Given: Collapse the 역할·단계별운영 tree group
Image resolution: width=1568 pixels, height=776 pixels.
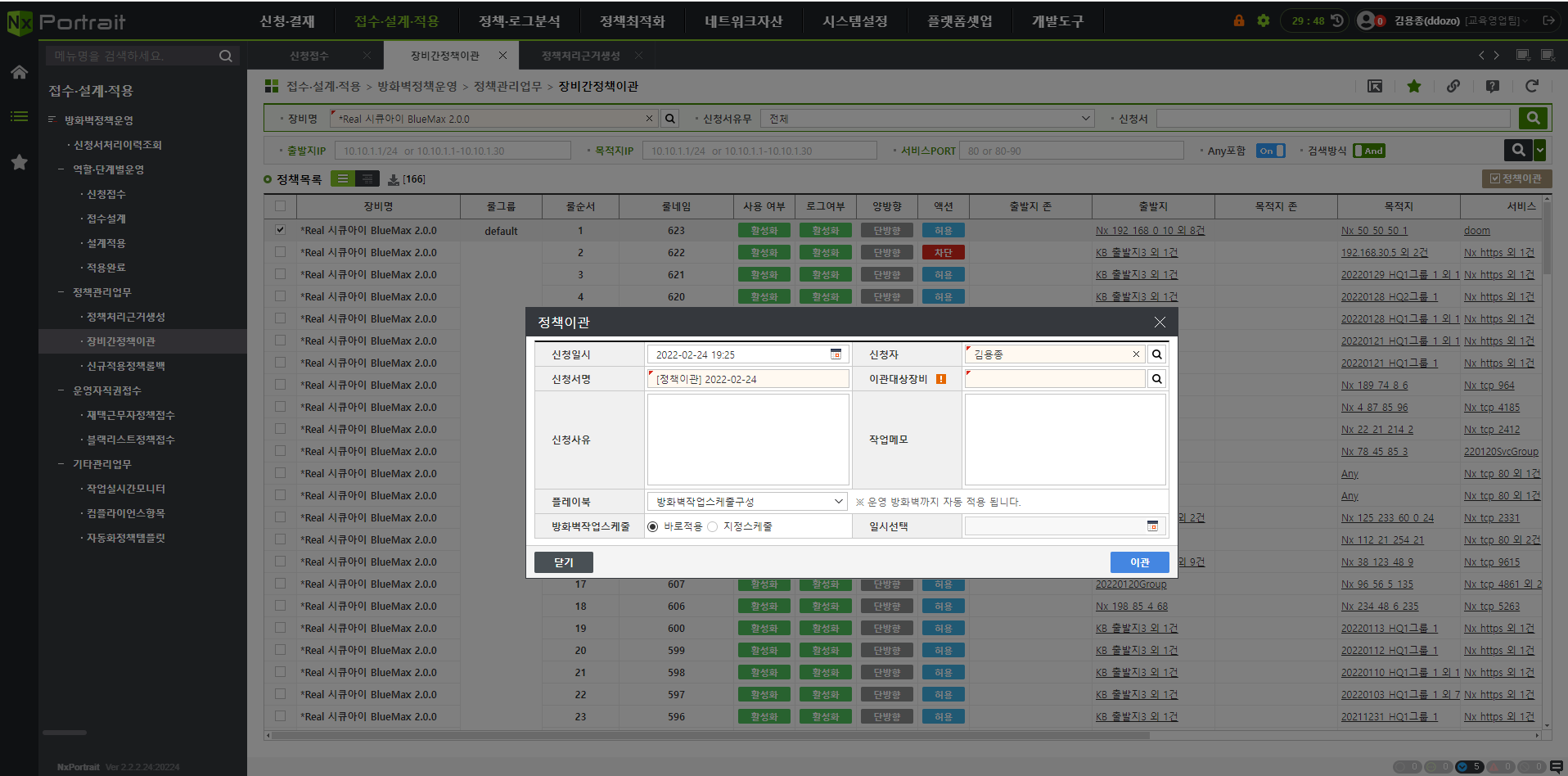Looking at the screenshot, I should (x=61, y=169).
